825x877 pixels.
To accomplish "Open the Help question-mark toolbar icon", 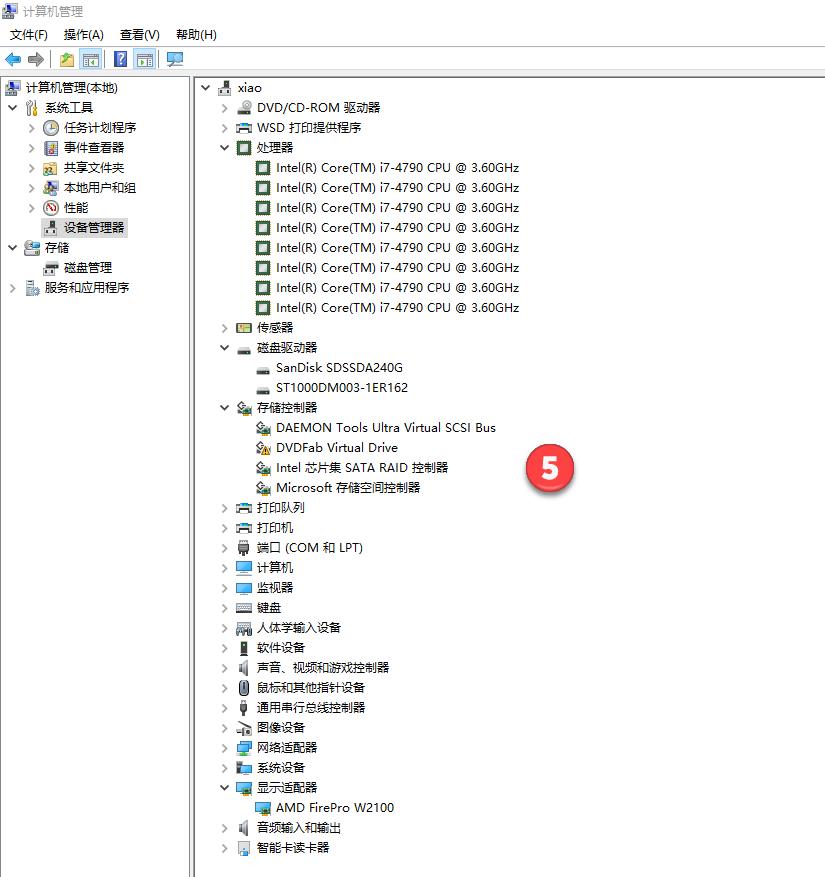I will pos(120,59).
